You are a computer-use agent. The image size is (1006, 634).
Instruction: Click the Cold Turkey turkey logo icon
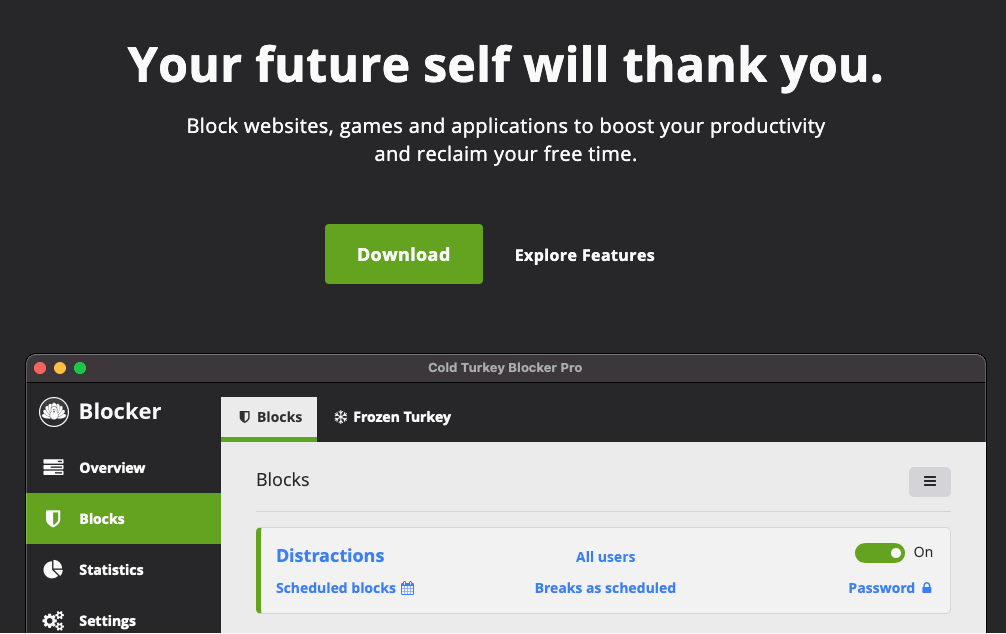(x=54, y=412)
